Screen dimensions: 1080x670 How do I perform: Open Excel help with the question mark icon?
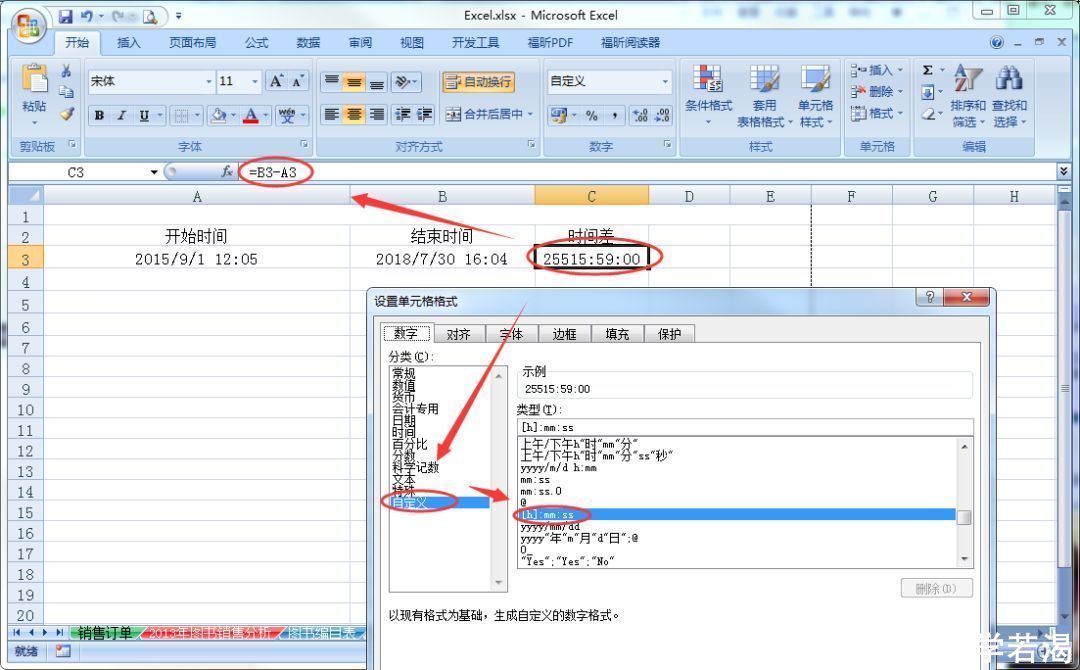997,43
